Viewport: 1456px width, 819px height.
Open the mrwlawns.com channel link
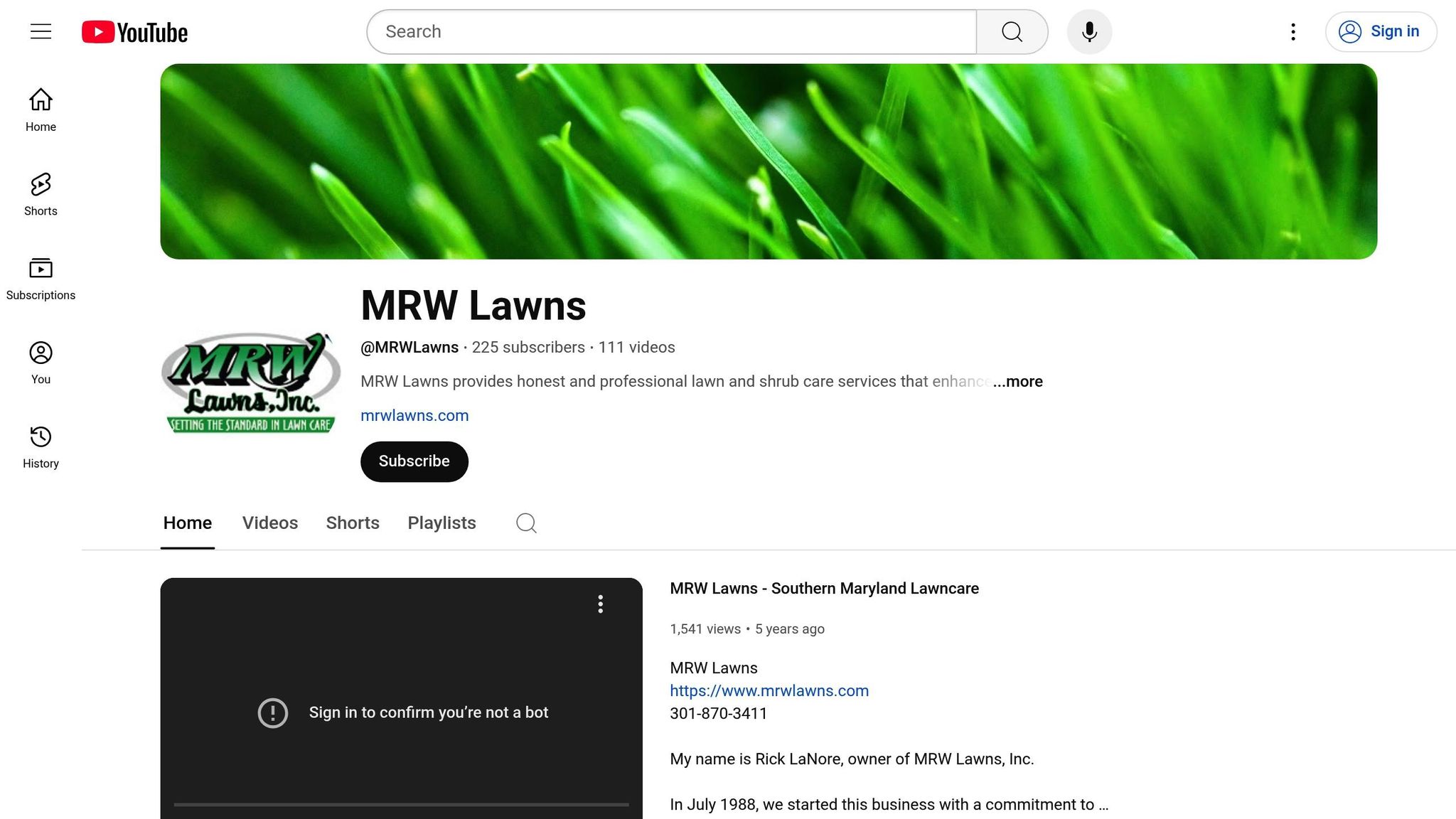tap(414, 416)
